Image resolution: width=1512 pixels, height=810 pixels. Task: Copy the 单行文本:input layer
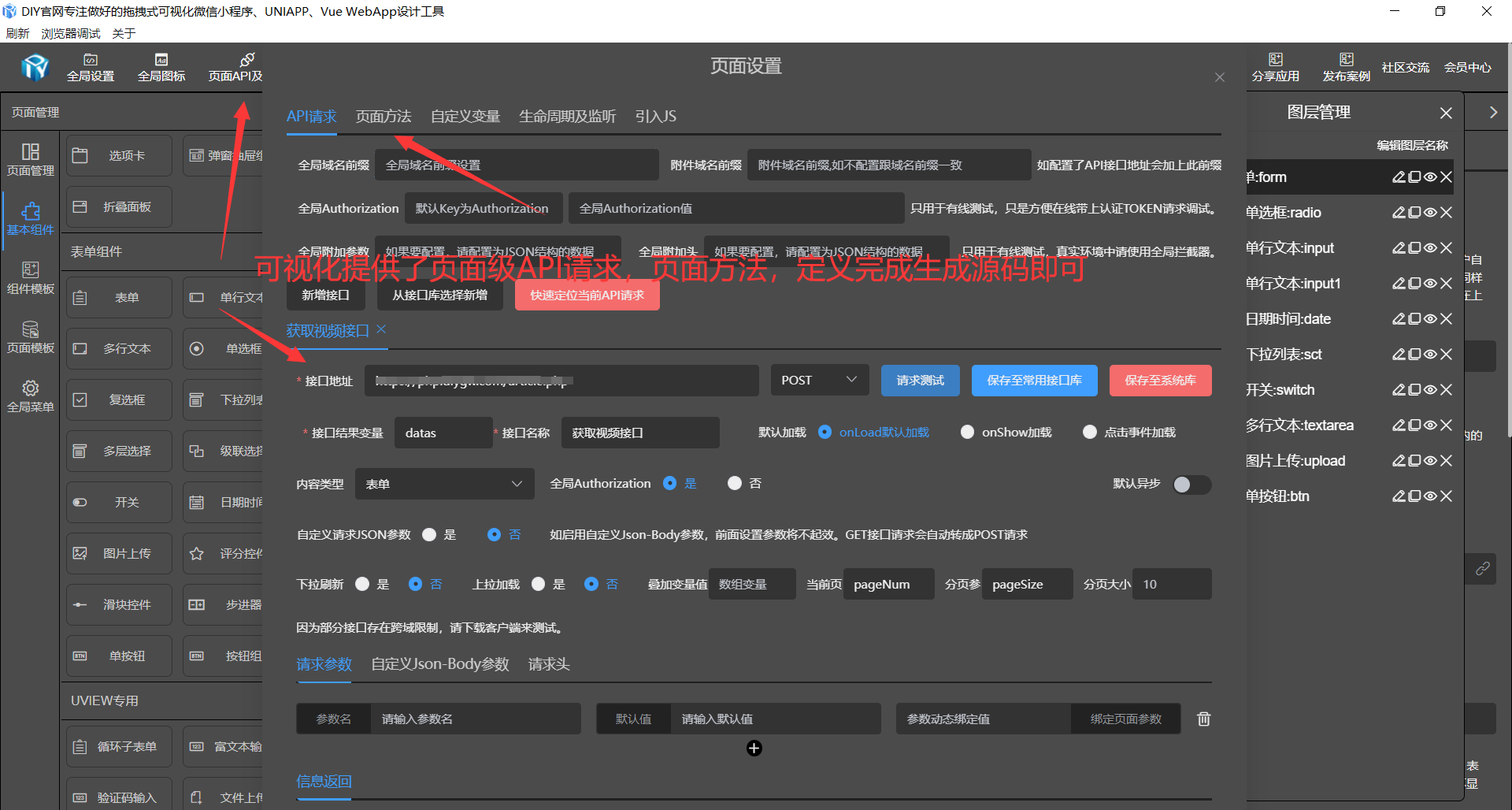(1414, 248)
